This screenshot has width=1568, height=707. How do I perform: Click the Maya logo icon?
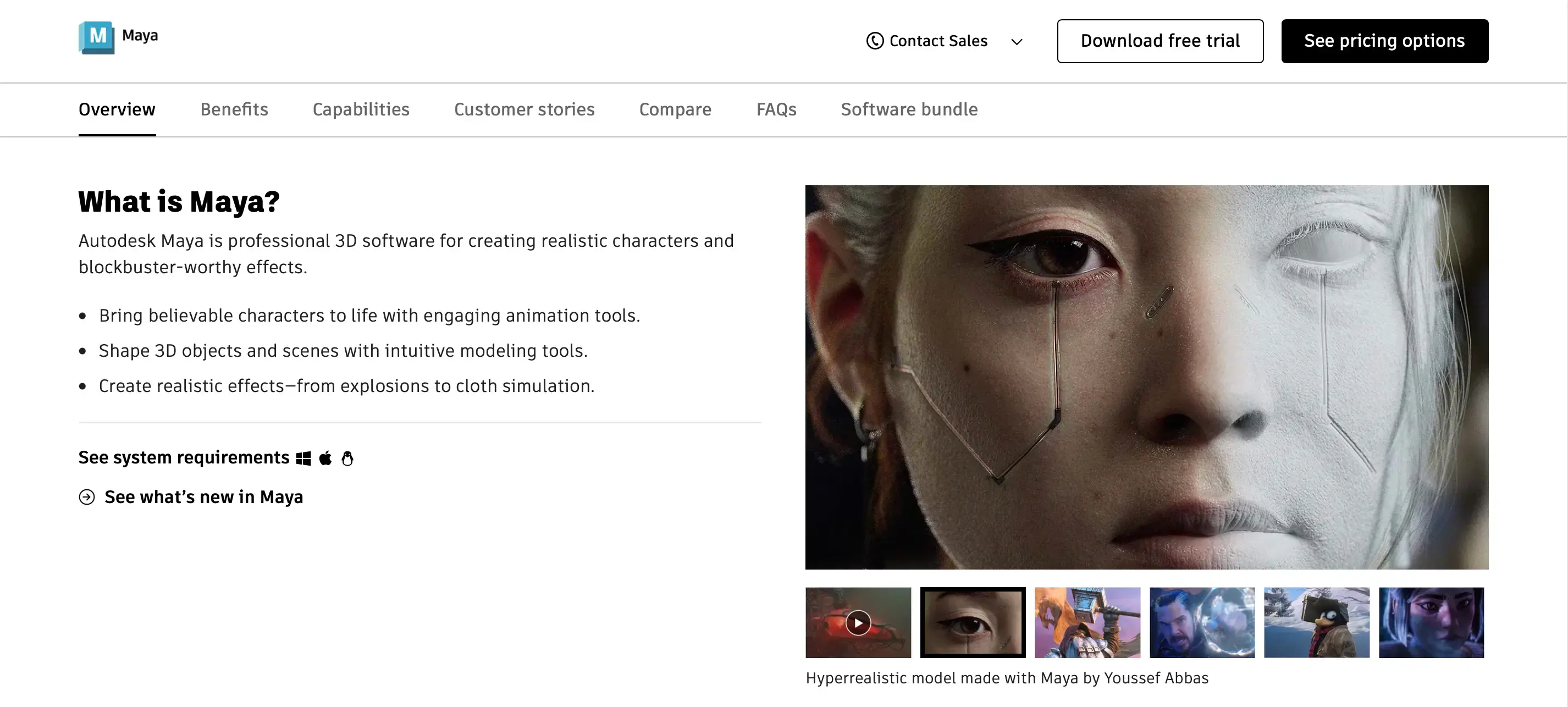pyautogui.click(x=96, y=38)
